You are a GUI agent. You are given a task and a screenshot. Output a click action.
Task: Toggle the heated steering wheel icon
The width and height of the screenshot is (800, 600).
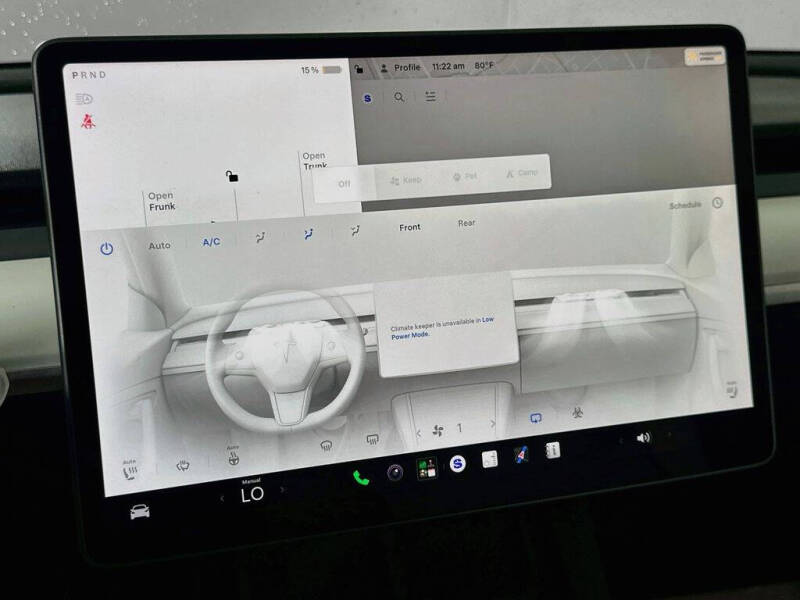click(x=233, y=456)
